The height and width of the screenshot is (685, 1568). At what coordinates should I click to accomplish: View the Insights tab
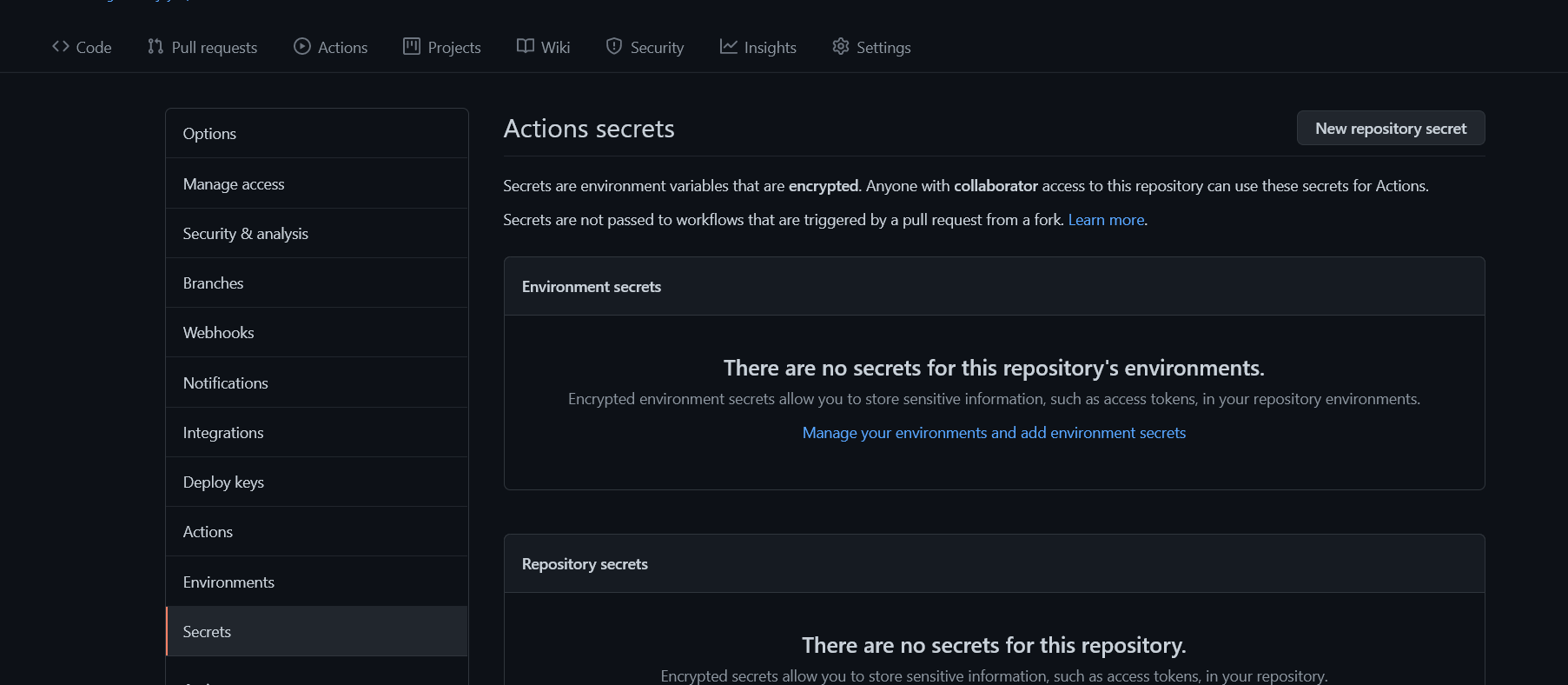click(758, 47)
